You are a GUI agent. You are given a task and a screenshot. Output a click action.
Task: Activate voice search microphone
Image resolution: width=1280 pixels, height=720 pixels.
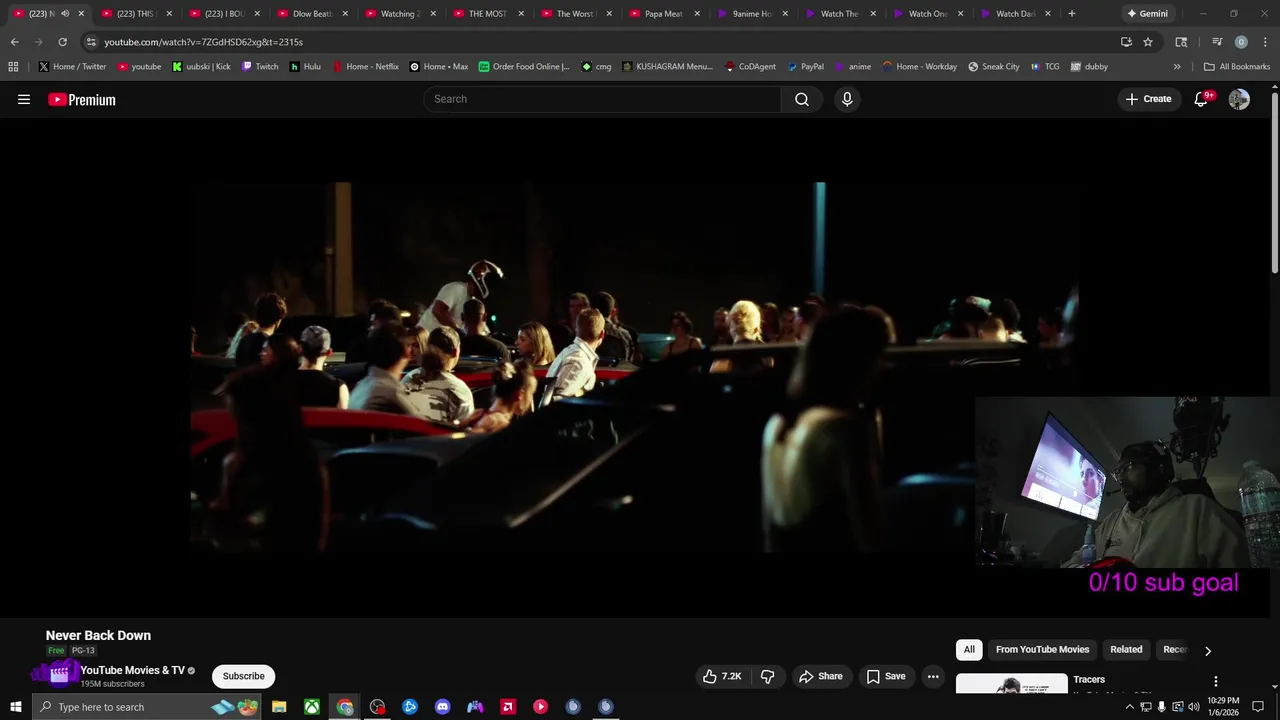point(847,99)
